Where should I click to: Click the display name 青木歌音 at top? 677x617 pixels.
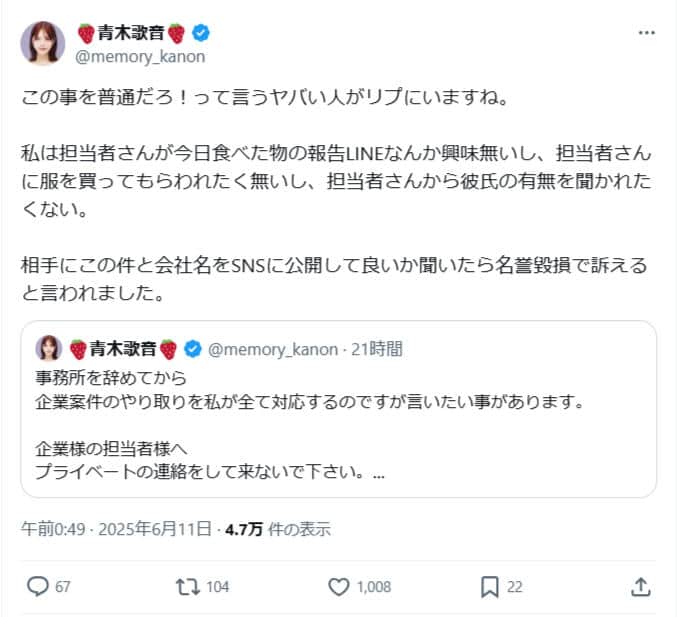131,33
